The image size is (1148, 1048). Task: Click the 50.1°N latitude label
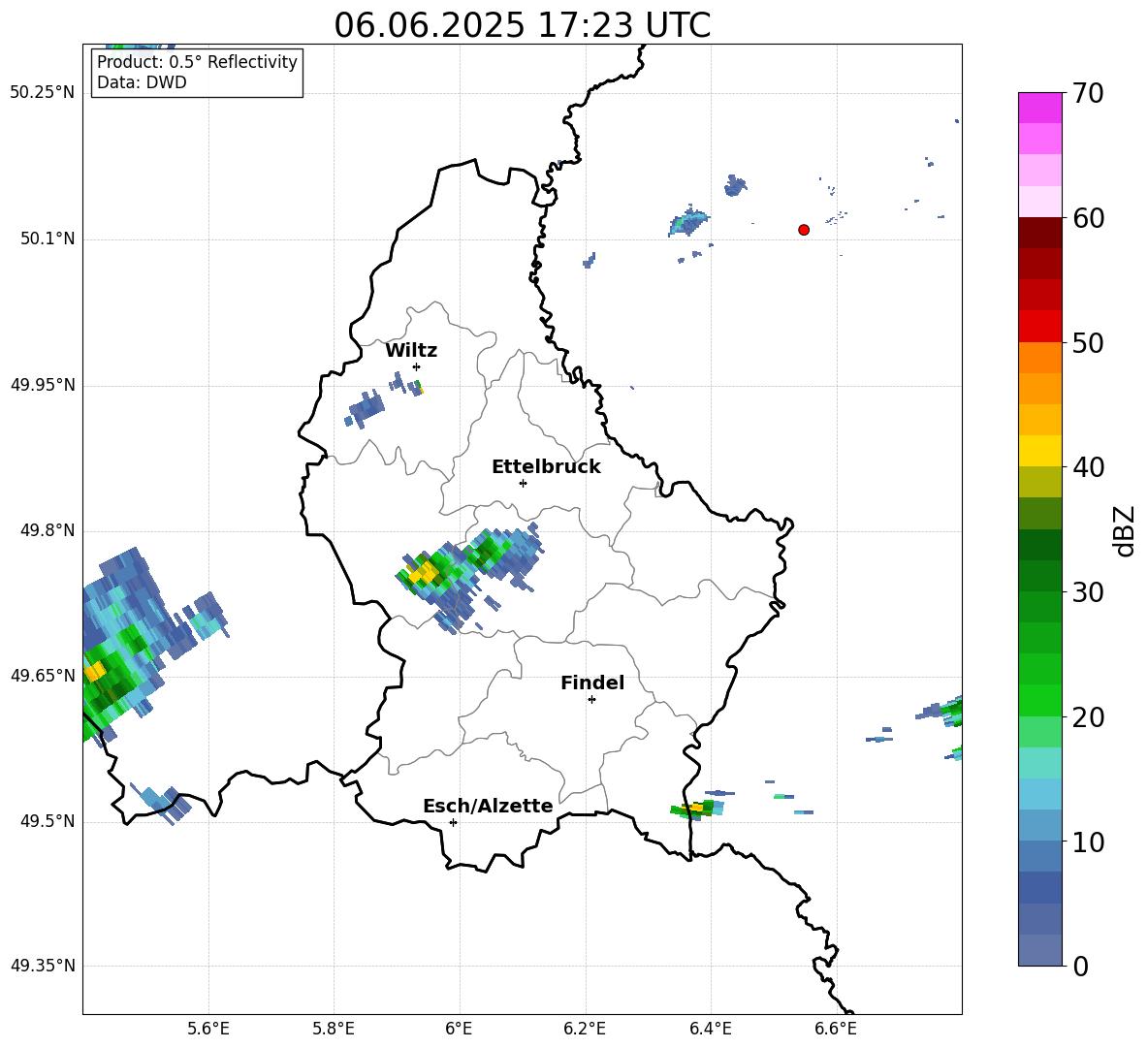click(x=48, y=238)
